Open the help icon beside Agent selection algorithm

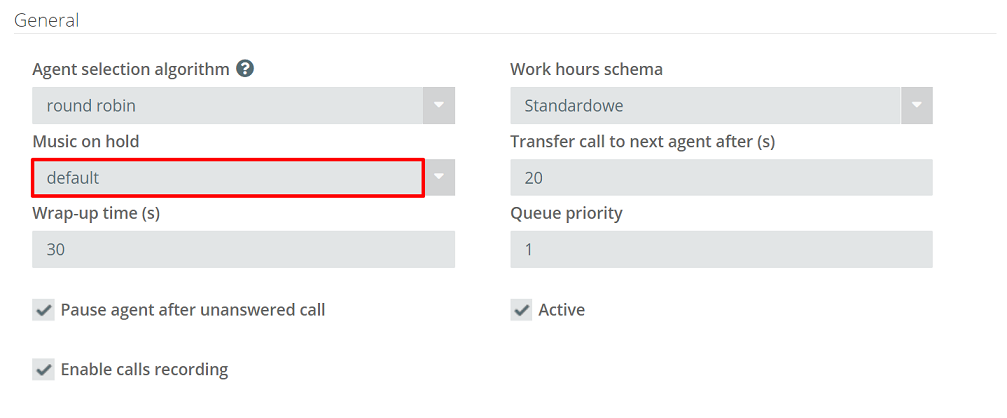click(245, 69)
